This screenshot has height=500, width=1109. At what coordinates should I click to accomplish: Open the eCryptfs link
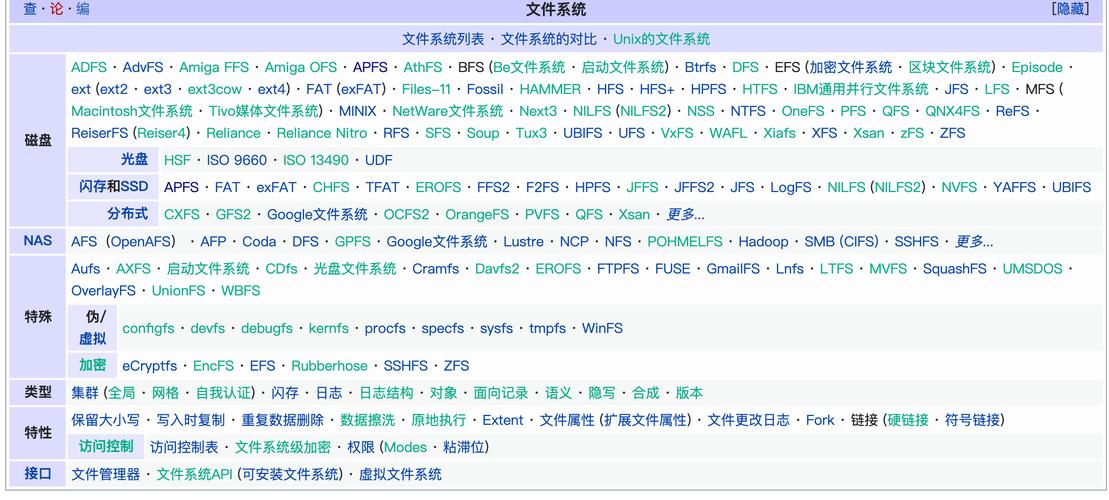click(150, 366)
